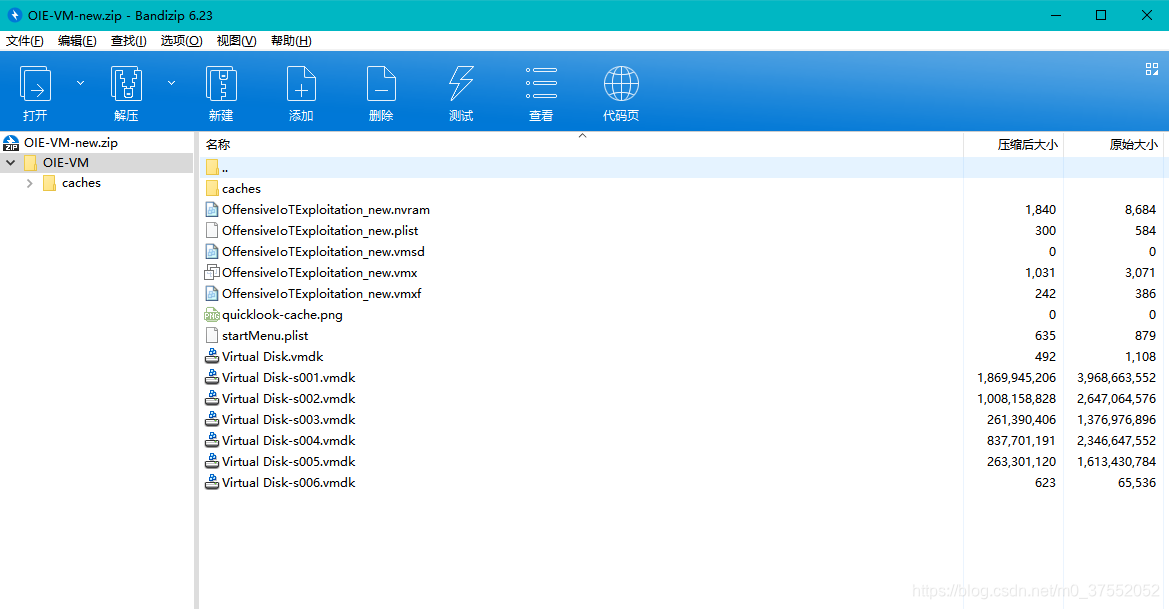This screenshot has height=609, width=1169.
Task: Click the OffensiveIoTExploitation_new.nvram file icon
Action: (x=212, y=210)
